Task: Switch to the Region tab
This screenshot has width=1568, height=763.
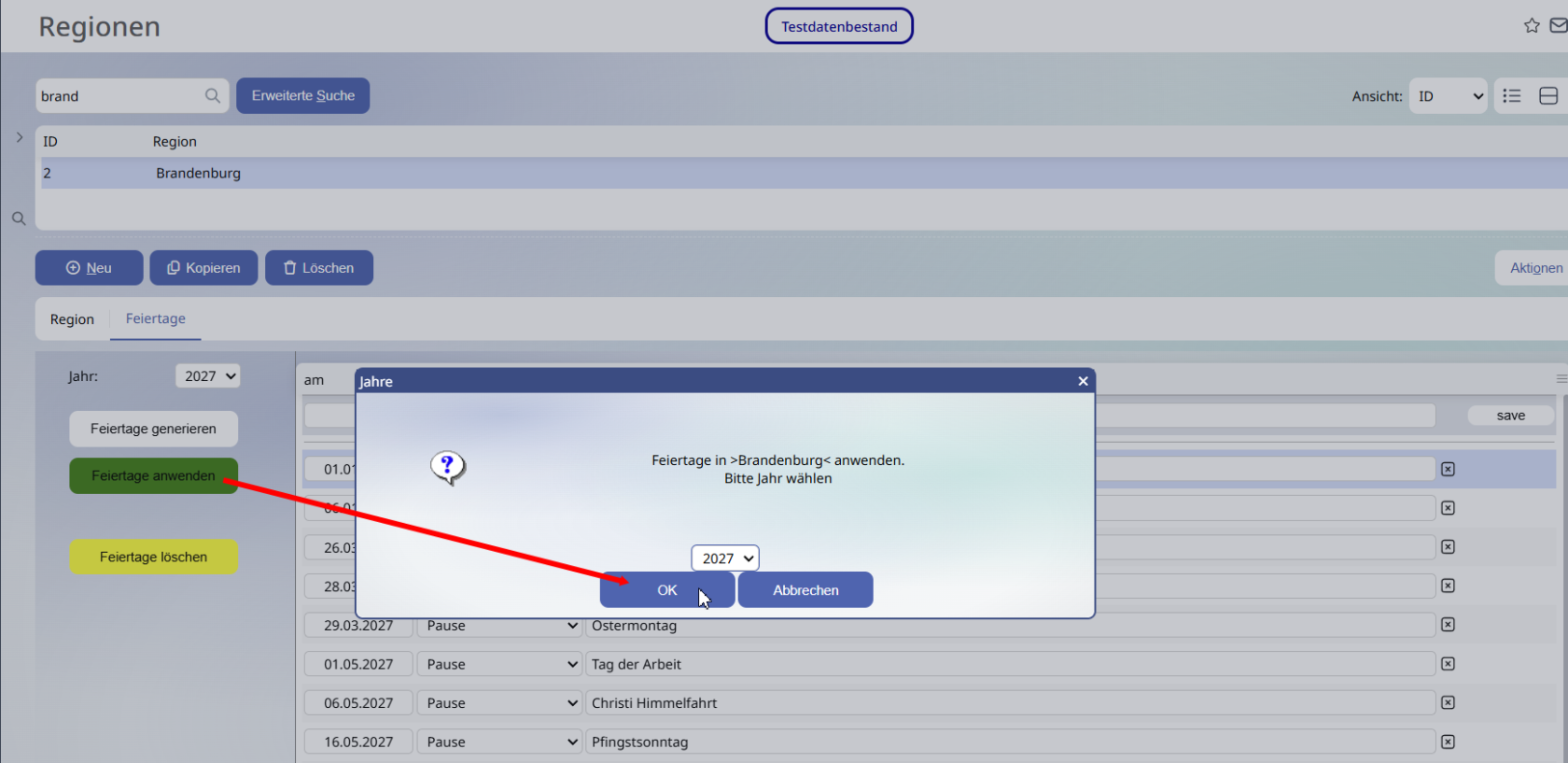Action: point(72,319)
